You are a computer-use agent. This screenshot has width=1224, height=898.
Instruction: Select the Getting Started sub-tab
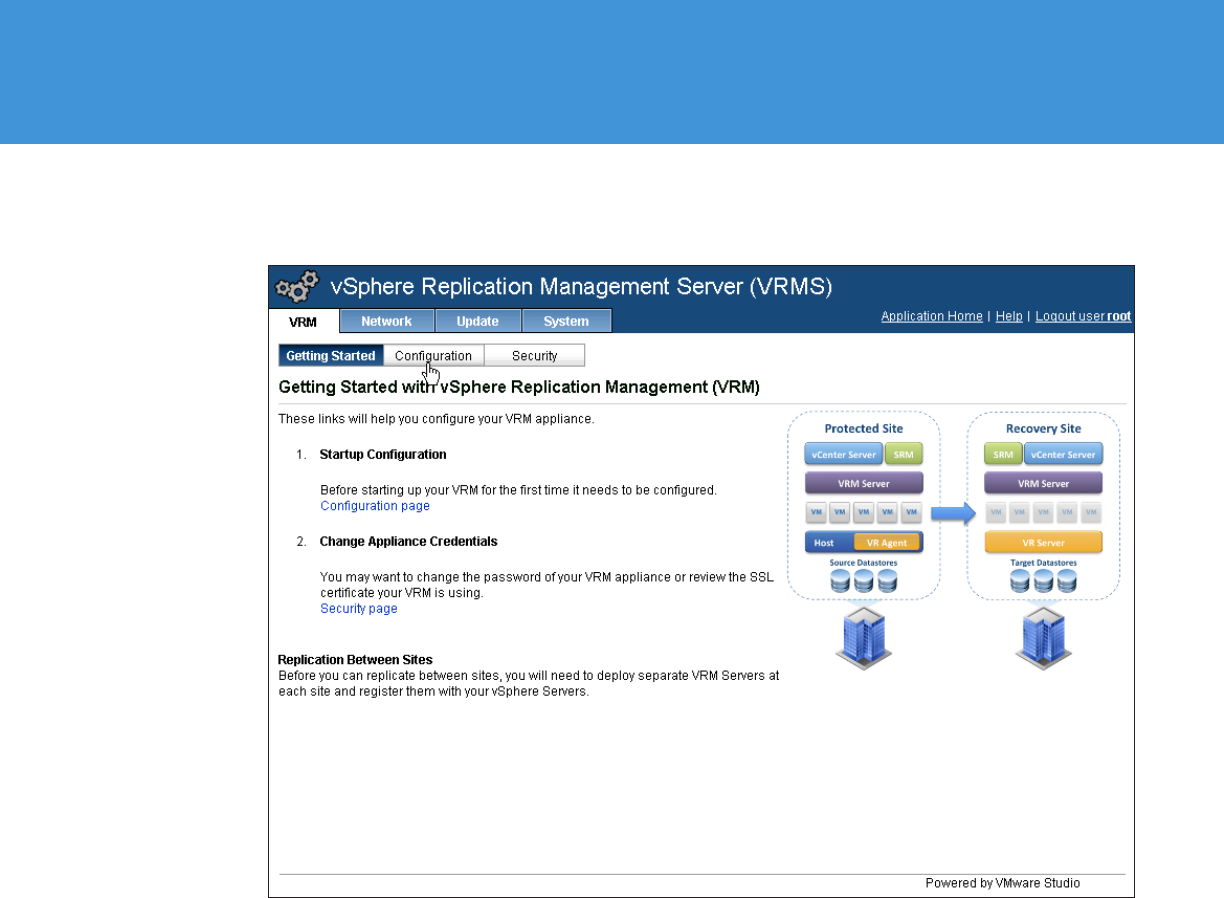coord(331,356)
